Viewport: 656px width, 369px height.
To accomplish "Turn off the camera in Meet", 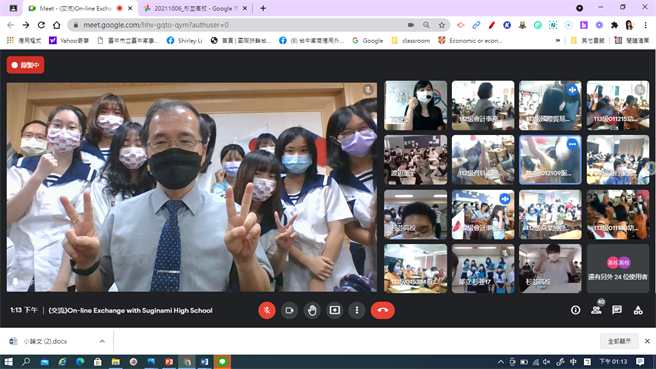I will point(289,310).
